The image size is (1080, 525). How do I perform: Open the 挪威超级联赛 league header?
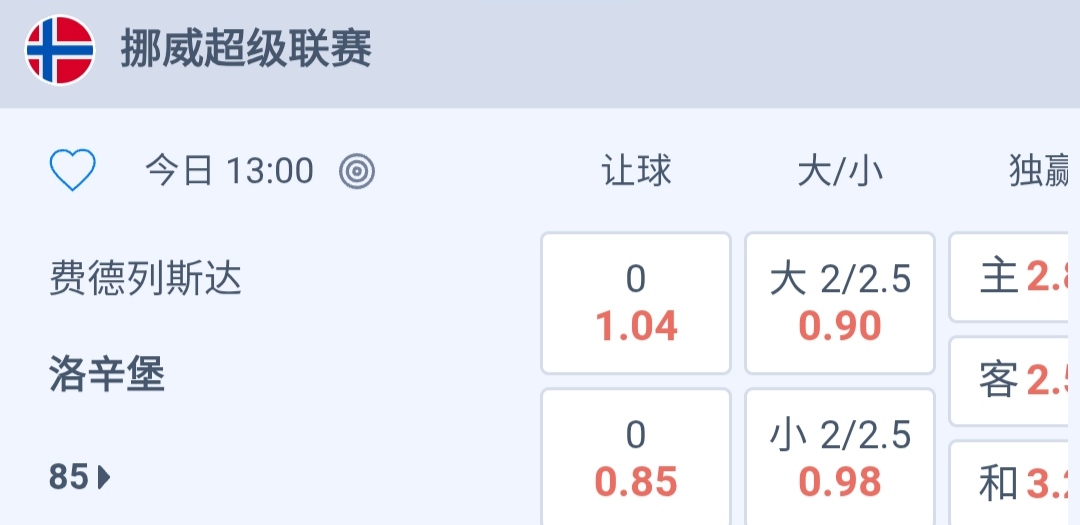(246, 49)
